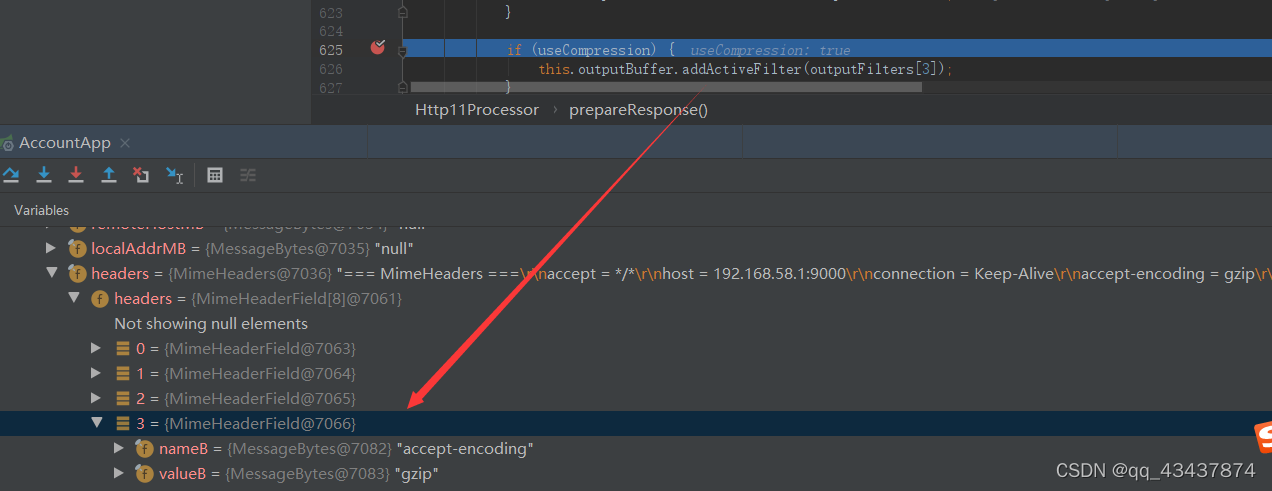Select row 1 = MimeHeaderField@7064
This screenshot has width=1272, height=491.
click(636, 373)
